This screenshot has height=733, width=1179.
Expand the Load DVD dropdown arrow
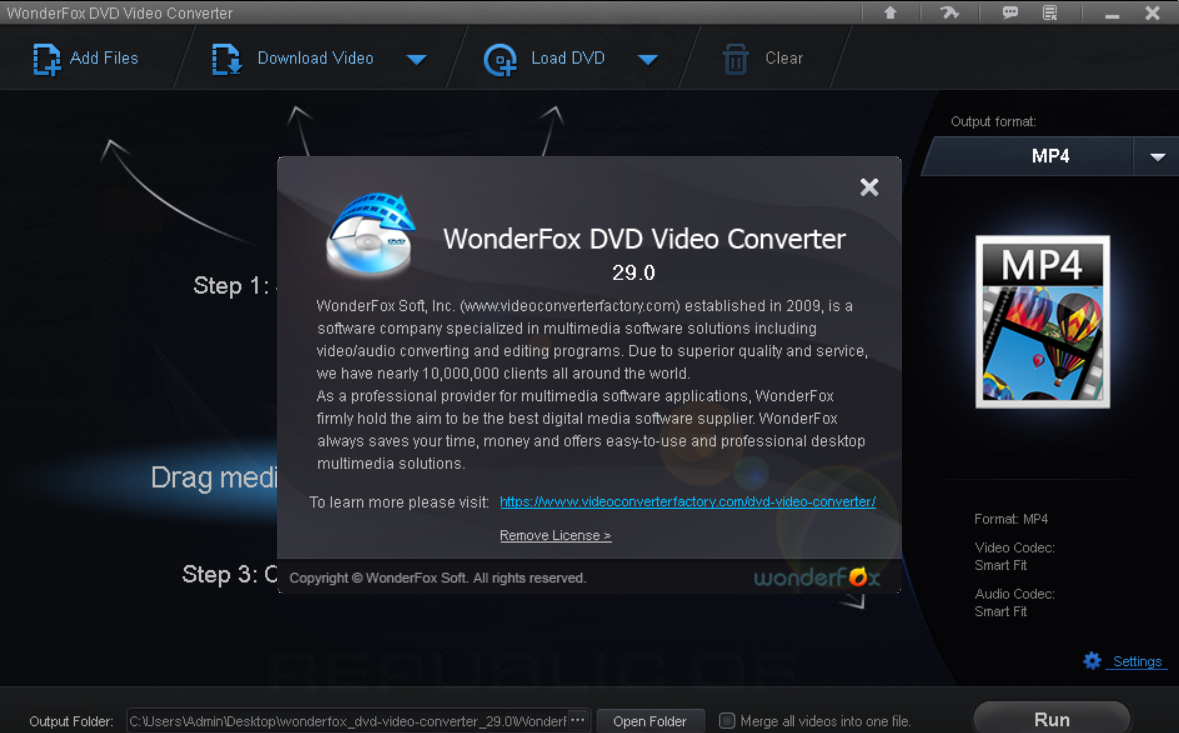click(x=648, y=59)
